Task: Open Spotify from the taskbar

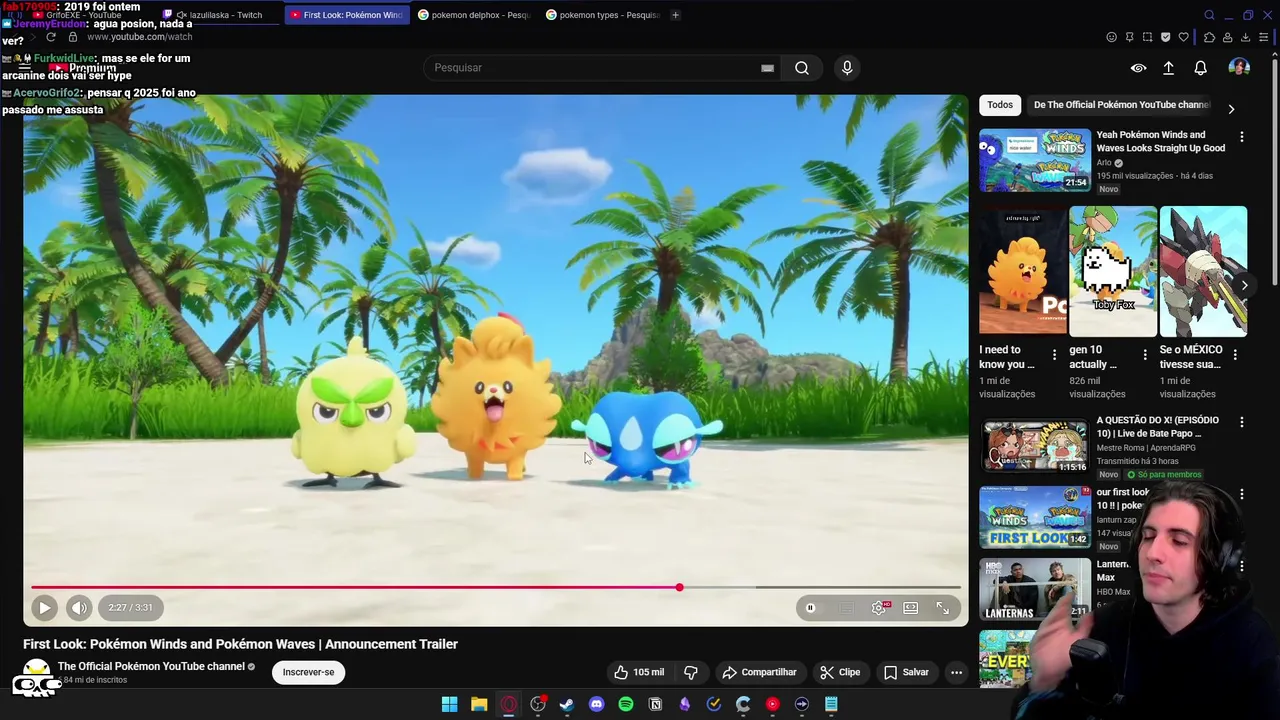Action: coord(626,704)
